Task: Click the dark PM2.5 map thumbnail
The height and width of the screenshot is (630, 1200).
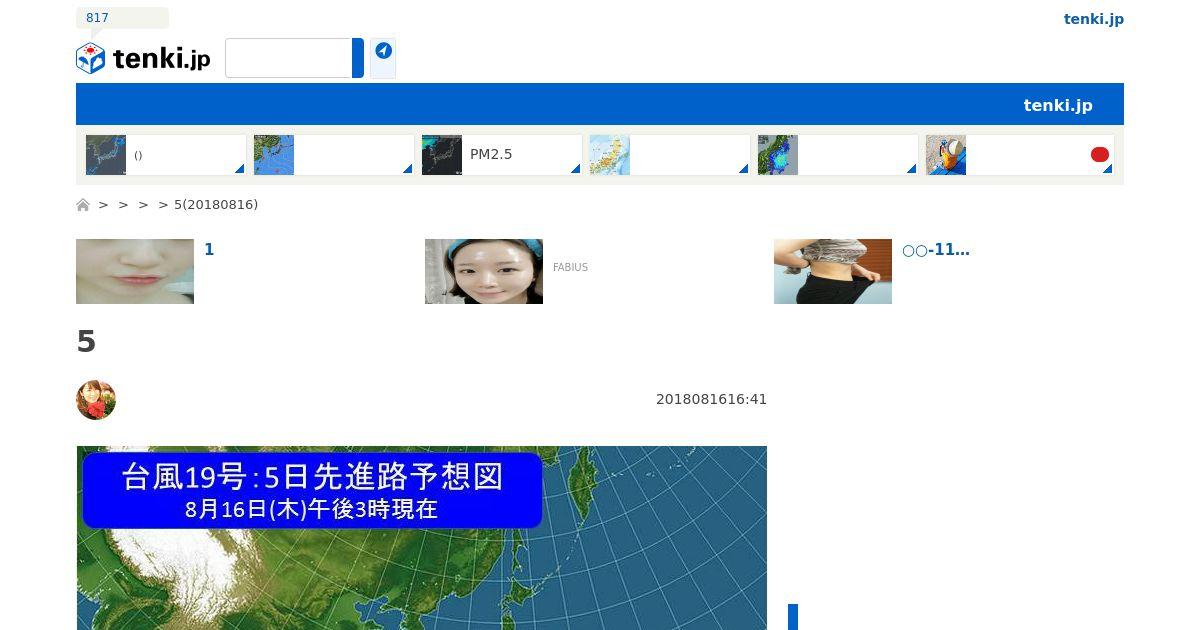Action: pos(442,155)
